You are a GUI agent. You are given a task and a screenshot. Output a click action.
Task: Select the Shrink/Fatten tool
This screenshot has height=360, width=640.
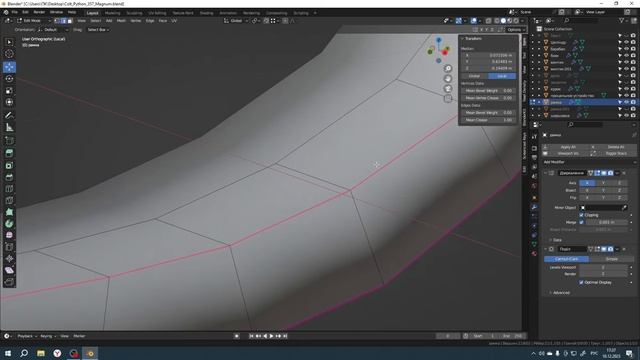[9, 259]
